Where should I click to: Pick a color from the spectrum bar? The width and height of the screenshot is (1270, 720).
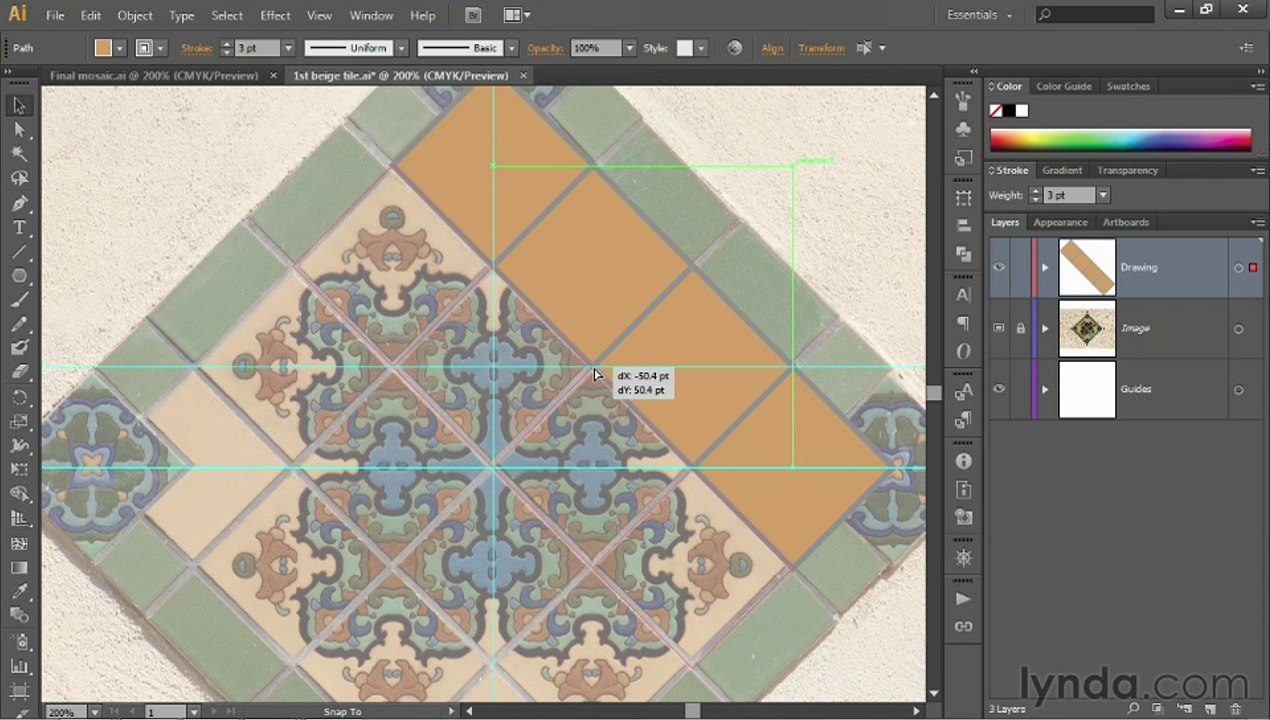pos(1120,139)
